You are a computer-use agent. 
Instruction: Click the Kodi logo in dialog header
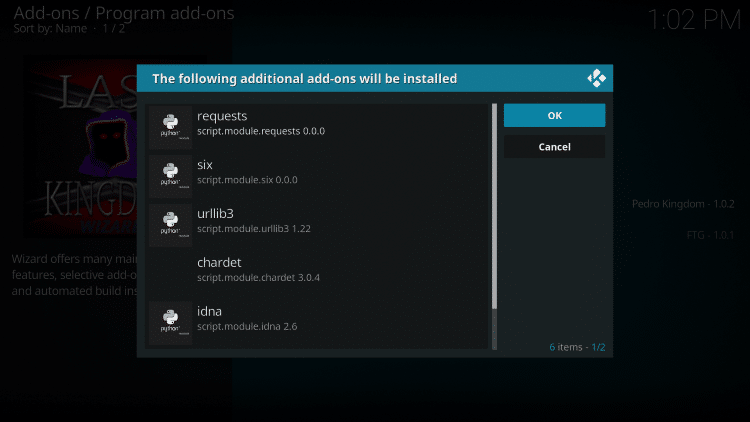596,78
